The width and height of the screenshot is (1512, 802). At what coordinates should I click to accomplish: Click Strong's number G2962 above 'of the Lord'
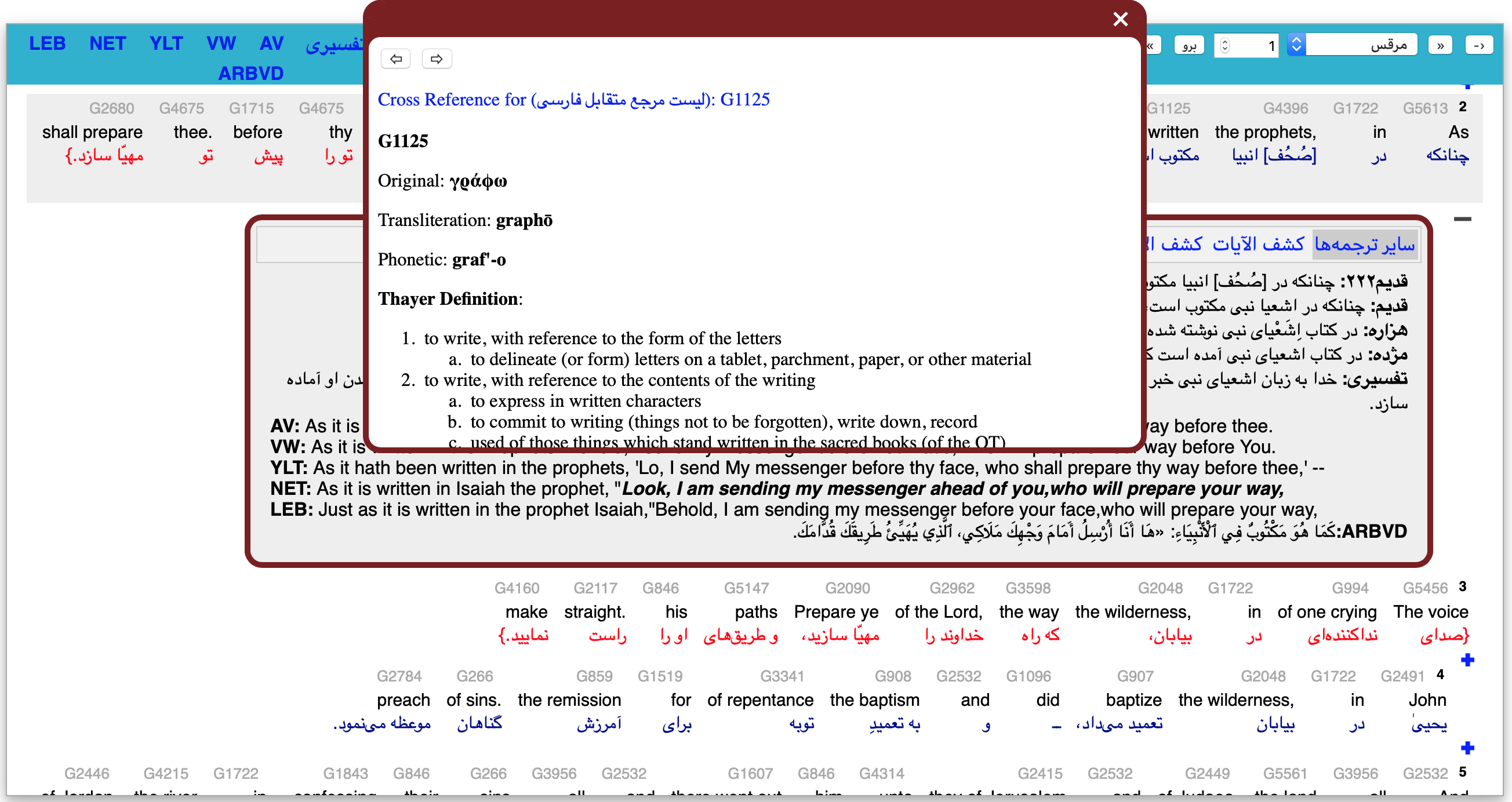951,588
